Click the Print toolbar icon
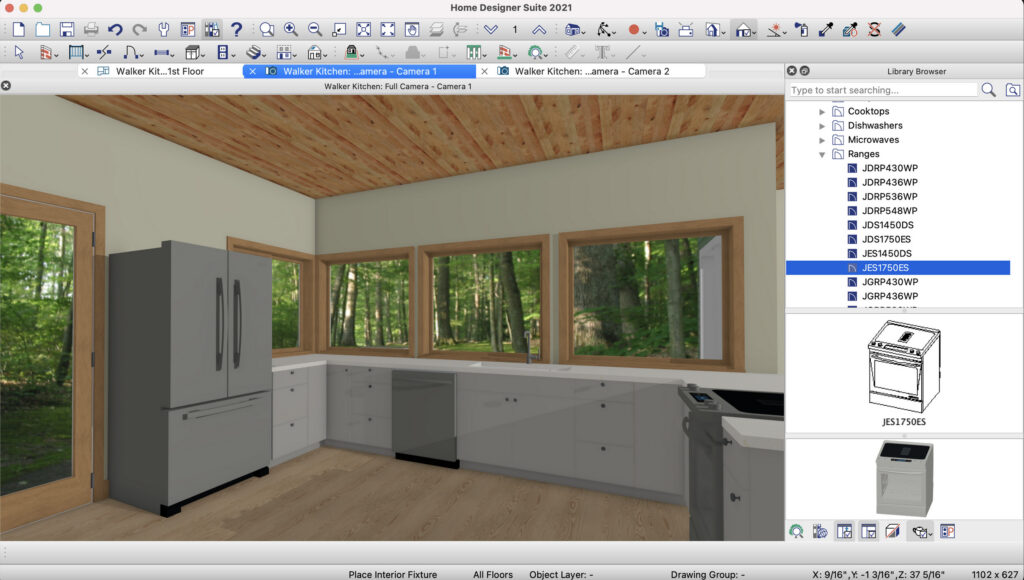Screen dimensions: 1024x580 pos(89,28)
